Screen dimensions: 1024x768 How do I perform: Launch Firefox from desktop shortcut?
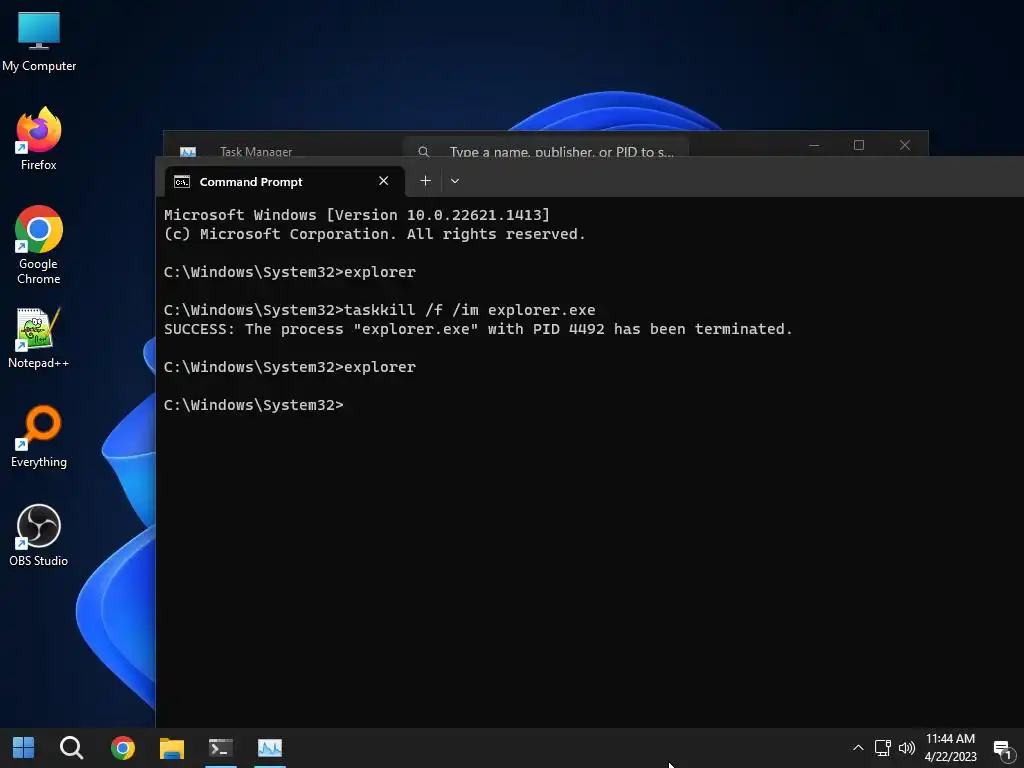tap(39, 139)
